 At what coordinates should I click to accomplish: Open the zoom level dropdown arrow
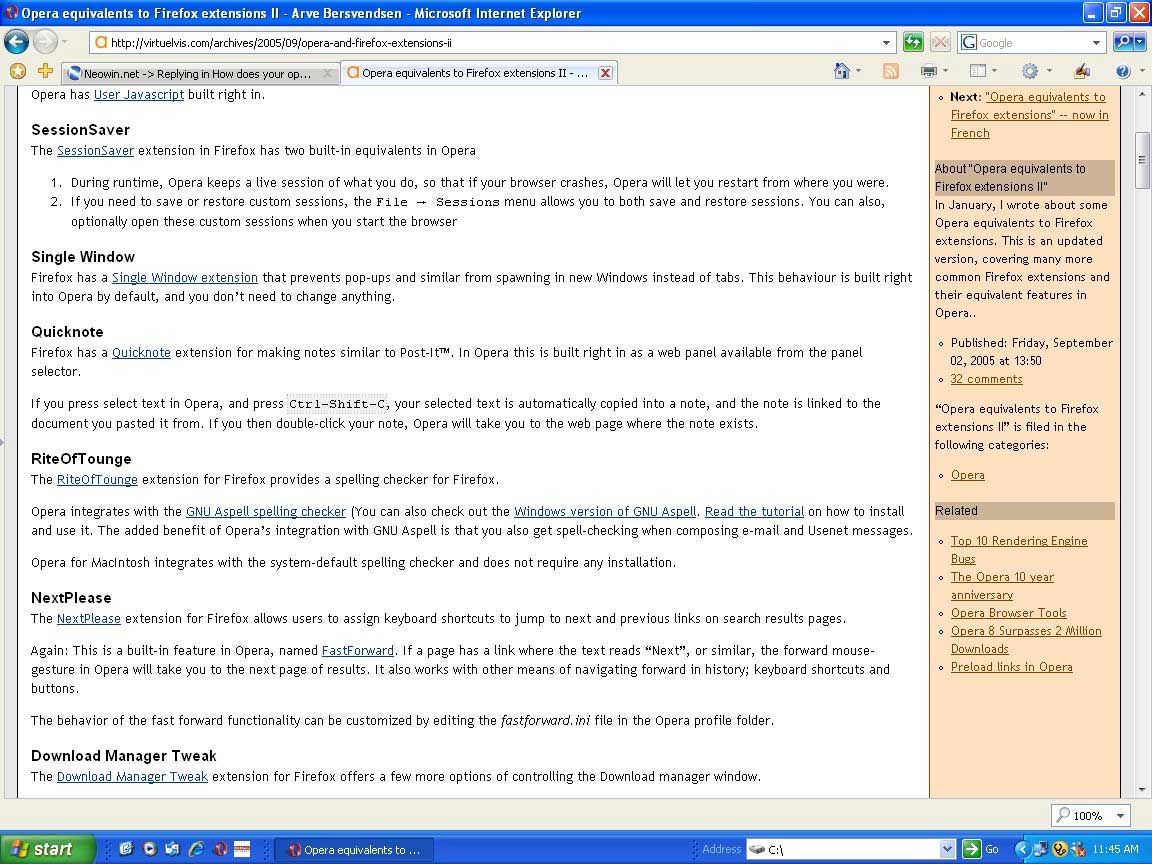(1120, 816)
